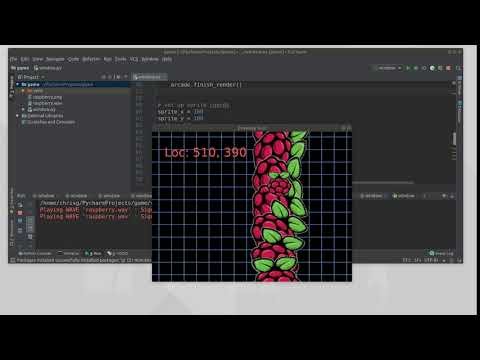480x360 pixels.
Task: Click the Debug bug icon in toolbar
Action: pyautogui.click(x=416, y=68)
